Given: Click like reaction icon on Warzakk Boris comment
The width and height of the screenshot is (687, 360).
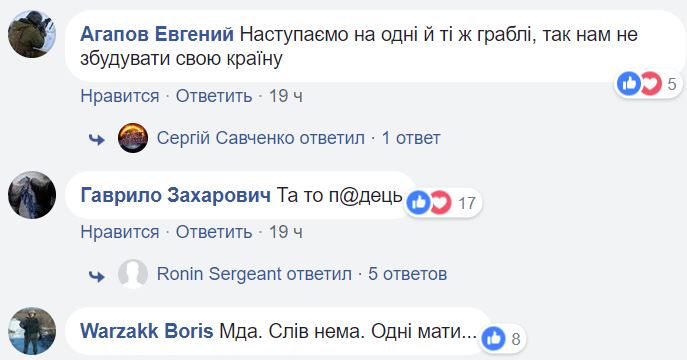Looking at the screenshot, I should 493,338.
